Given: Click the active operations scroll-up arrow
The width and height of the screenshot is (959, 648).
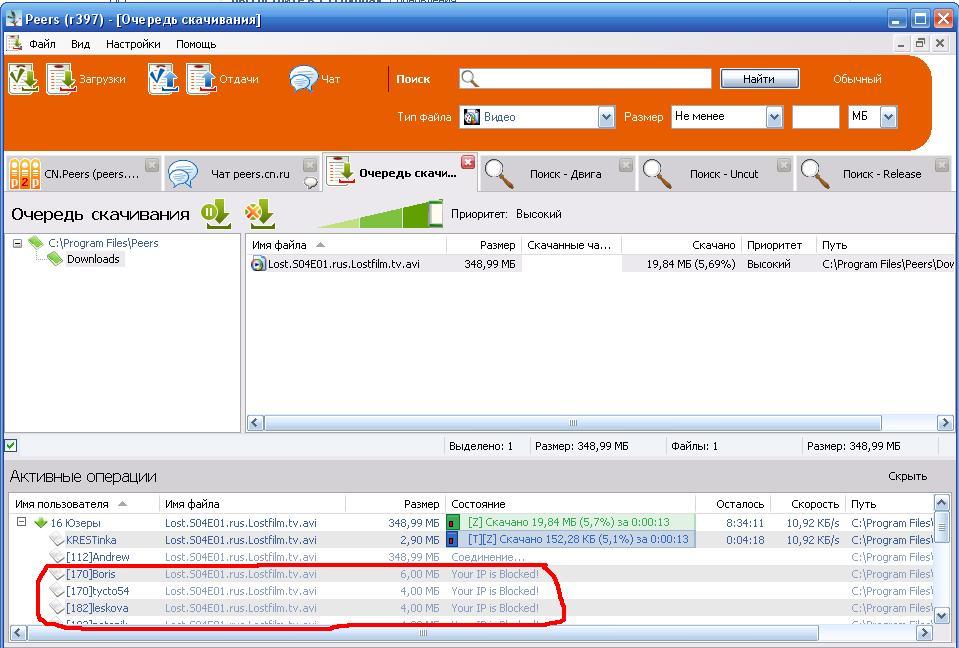Looking at the screenshot, I should click(942, 504).
